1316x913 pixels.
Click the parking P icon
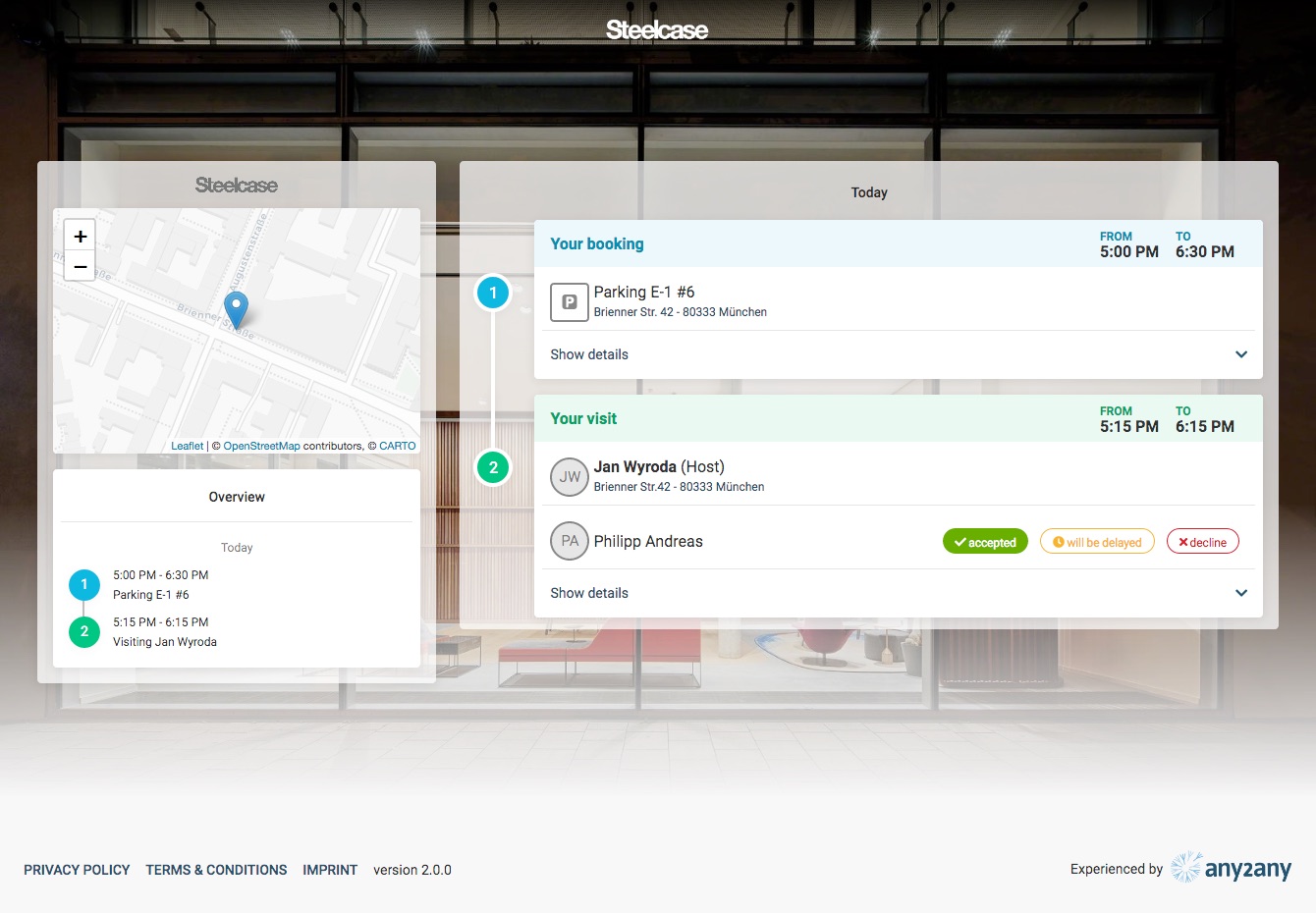coord(569,302)
